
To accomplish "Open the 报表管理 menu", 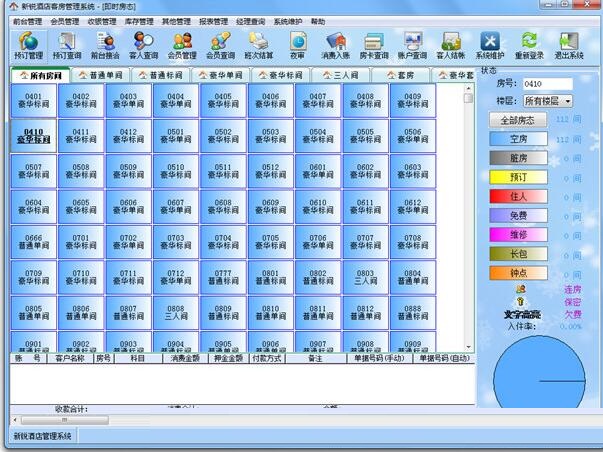I will [213, 20].
